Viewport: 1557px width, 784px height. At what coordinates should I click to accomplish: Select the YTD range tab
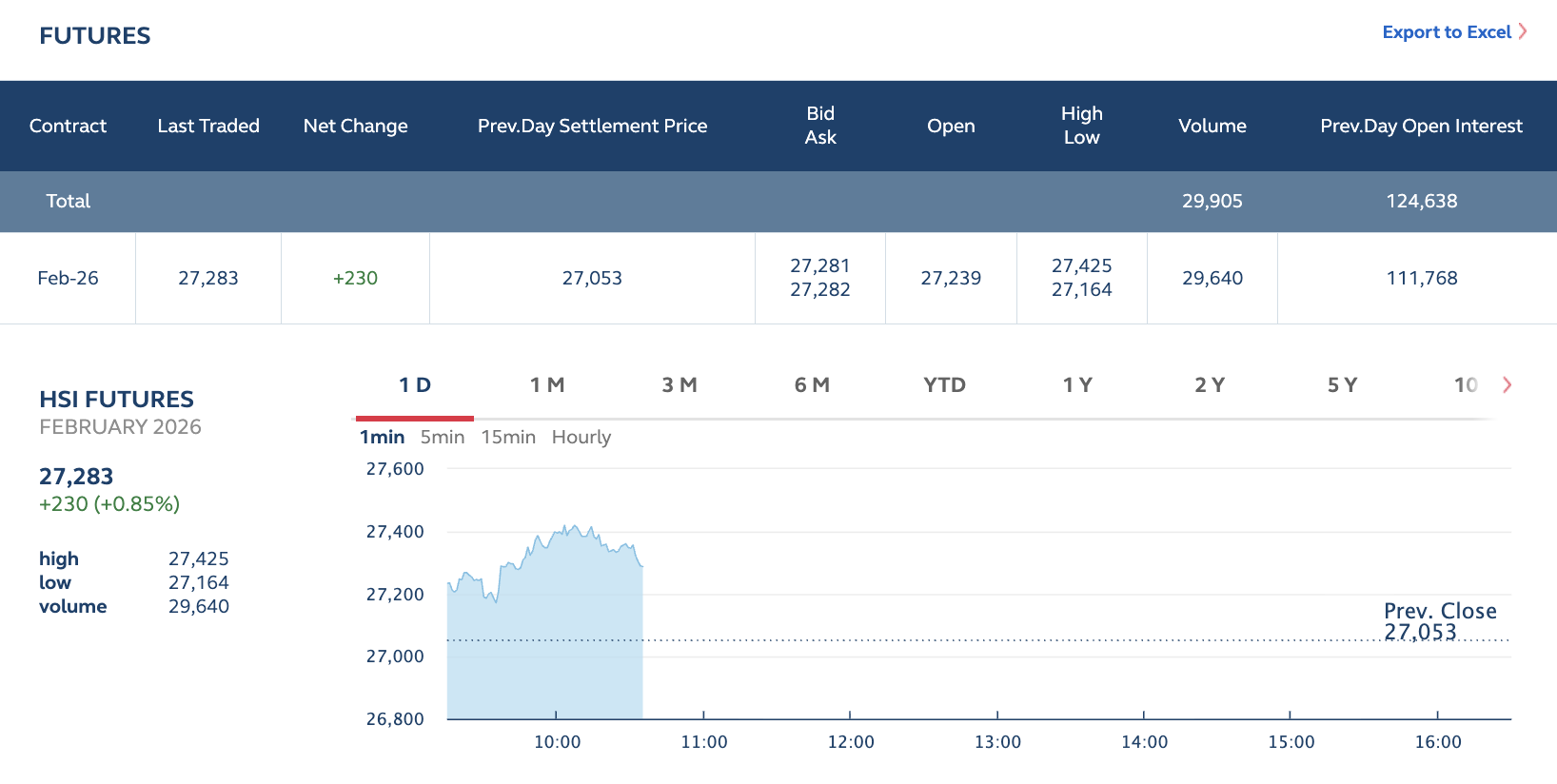[944, 385]
